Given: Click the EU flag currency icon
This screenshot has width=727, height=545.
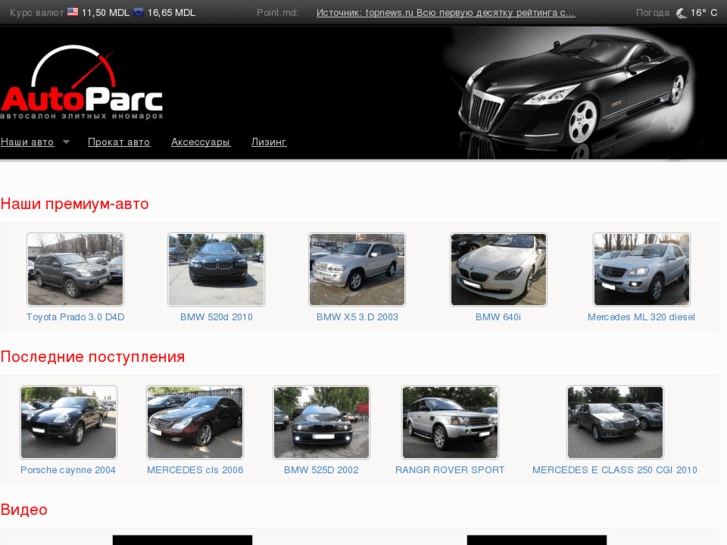Looking at the screenshot, I should tap(139, 12).
